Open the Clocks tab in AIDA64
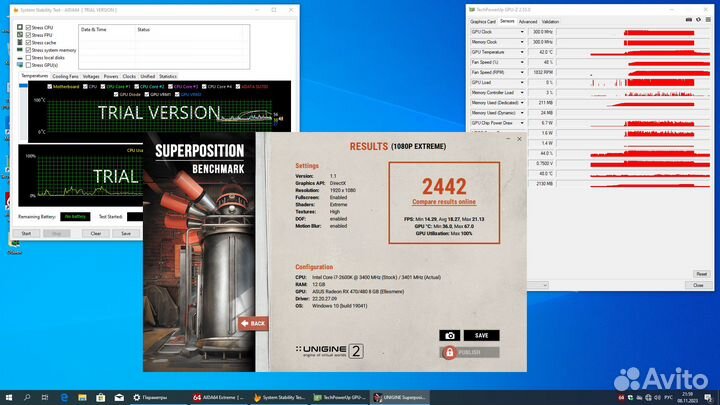 coord(129,77)
